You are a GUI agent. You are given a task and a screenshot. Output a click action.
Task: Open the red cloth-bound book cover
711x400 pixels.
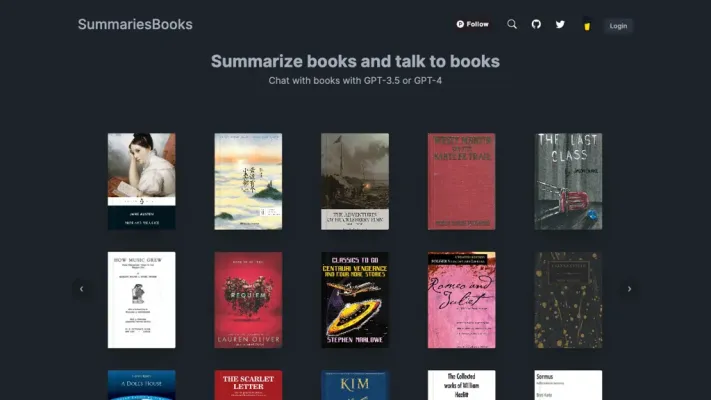pos(462,181)
